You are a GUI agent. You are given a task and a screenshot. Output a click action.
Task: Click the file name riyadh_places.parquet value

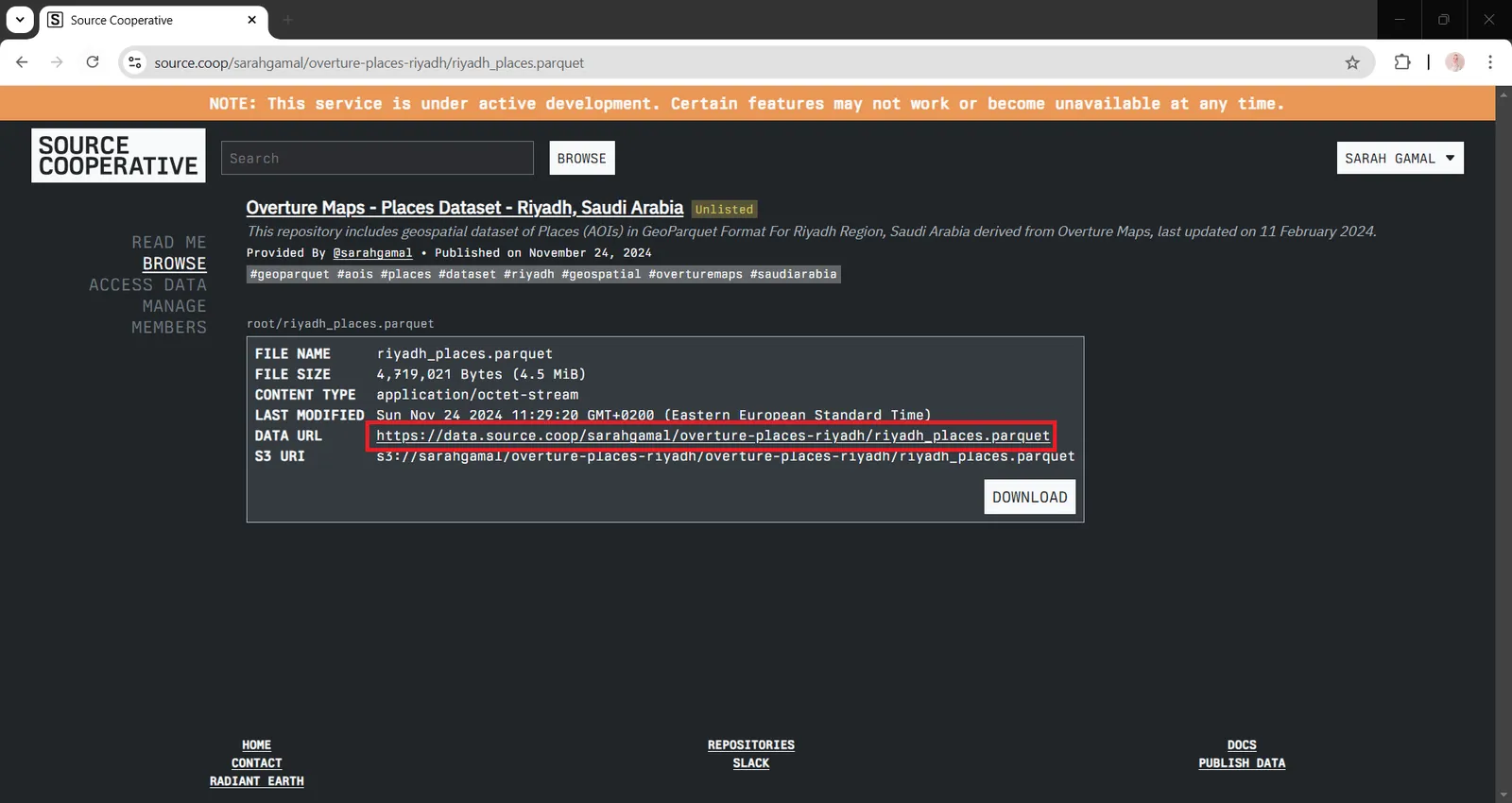pyautogui.click(x=464, y=354)
